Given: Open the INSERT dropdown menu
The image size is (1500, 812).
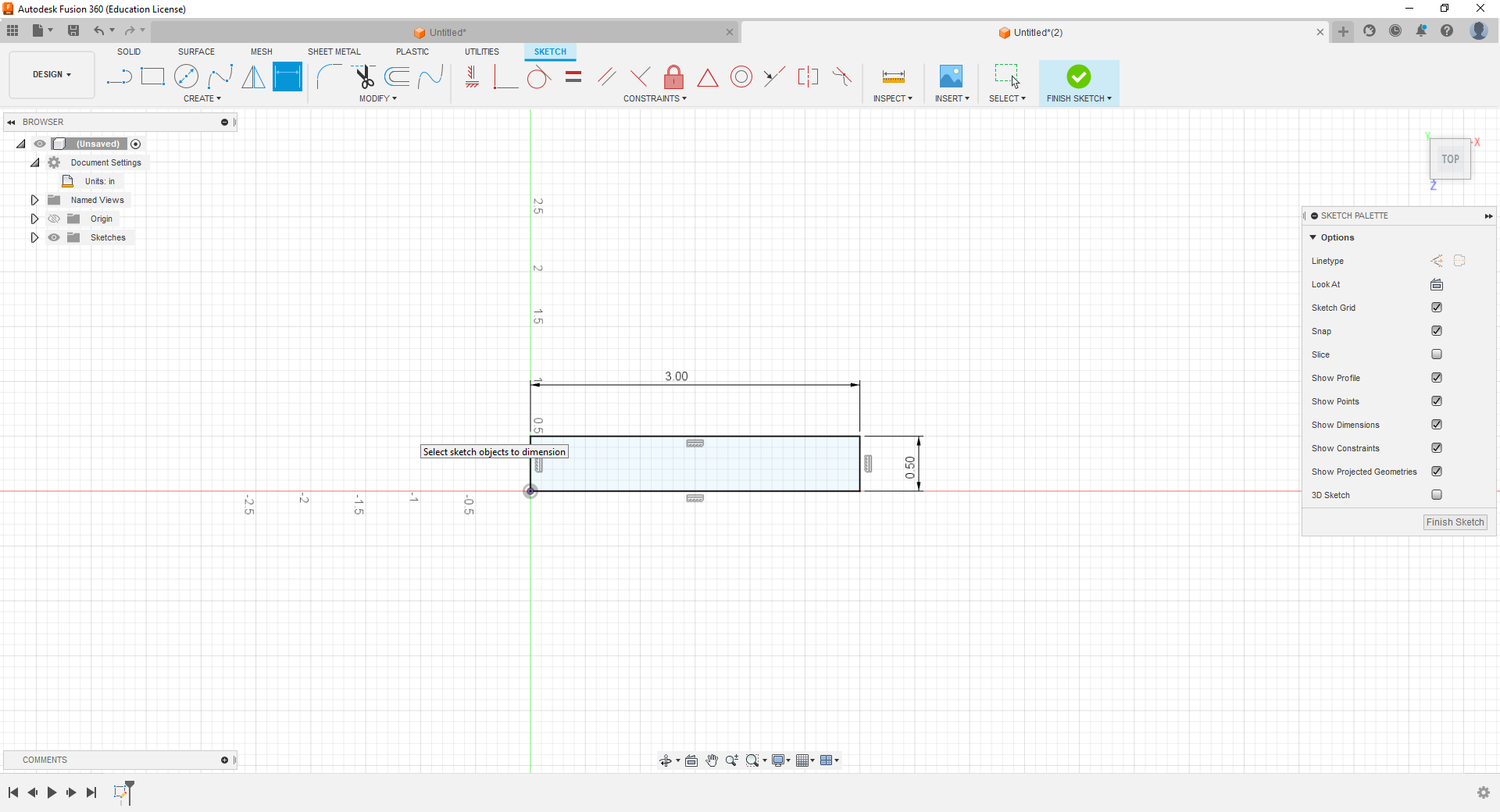Looking at the screenshot, I should click(952, 98).
